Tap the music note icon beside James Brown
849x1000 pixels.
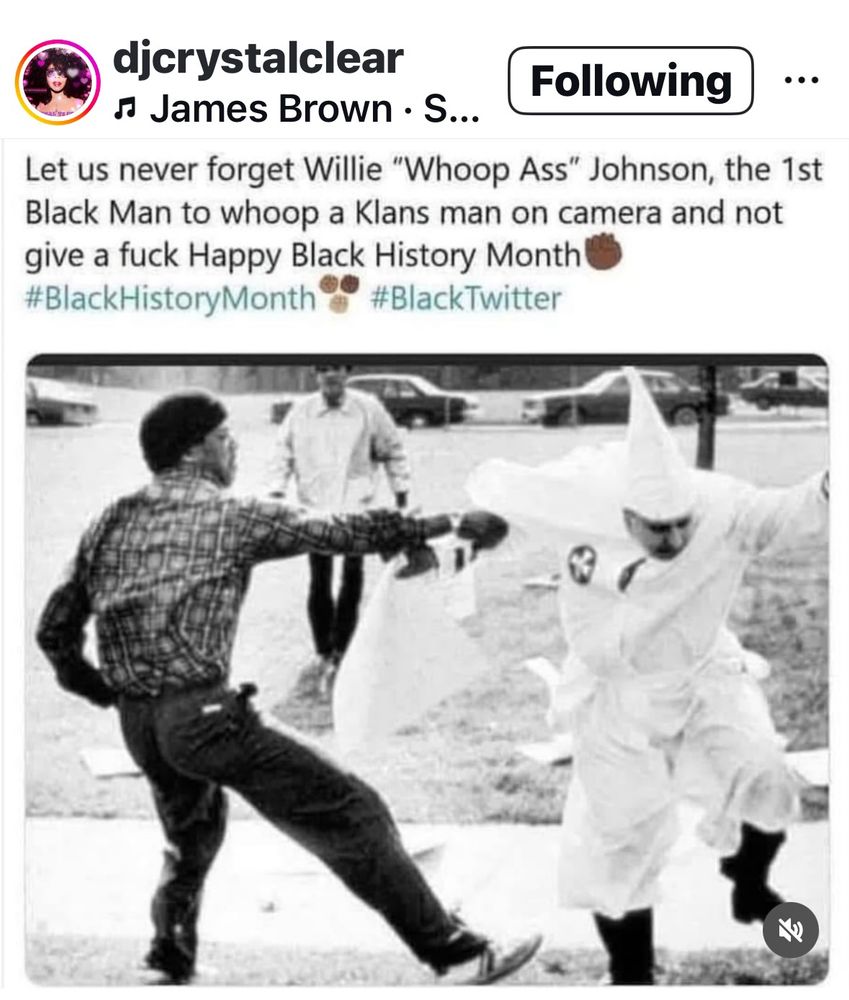(124, 111)
